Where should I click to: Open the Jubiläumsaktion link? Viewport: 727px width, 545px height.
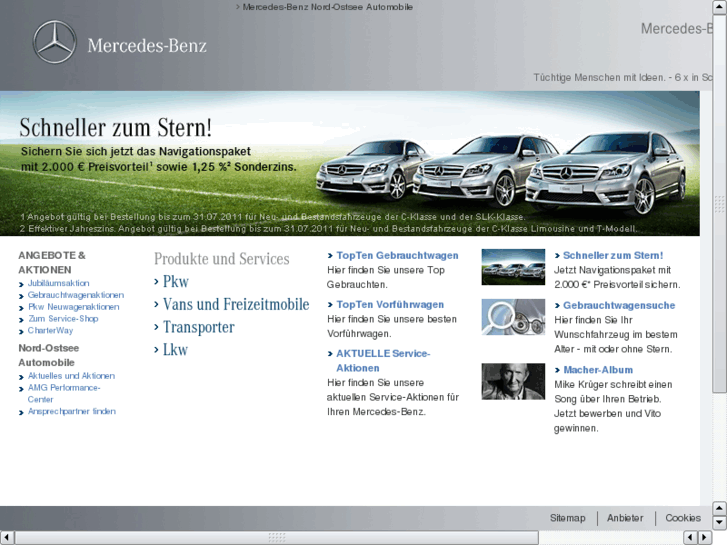58,283
